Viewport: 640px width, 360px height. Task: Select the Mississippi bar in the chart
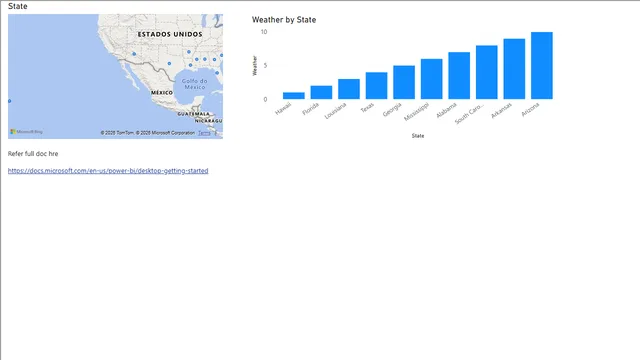point(431,79)
